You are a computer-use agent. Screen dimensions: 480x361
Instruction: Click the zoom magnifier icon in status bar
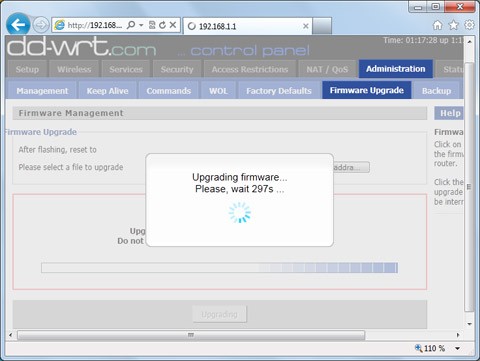[418, 348]
